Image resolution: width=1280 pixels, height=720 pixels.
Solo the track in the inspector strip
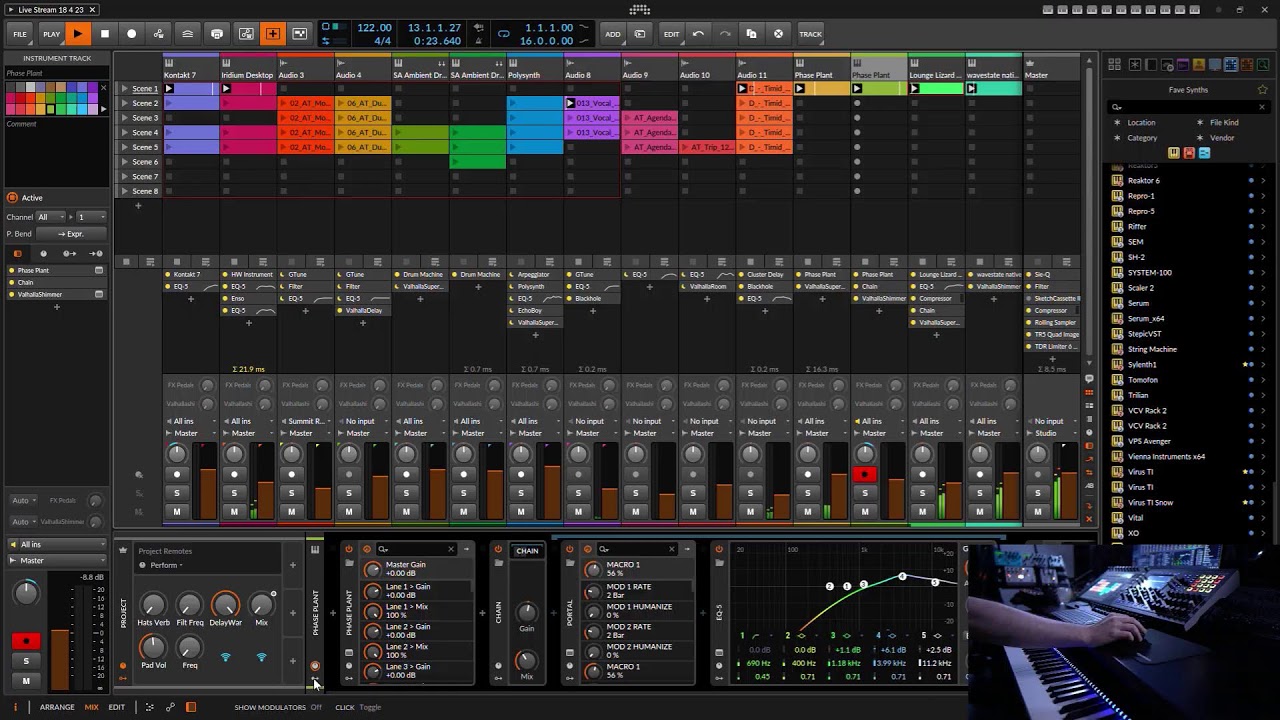coord(26,661)
